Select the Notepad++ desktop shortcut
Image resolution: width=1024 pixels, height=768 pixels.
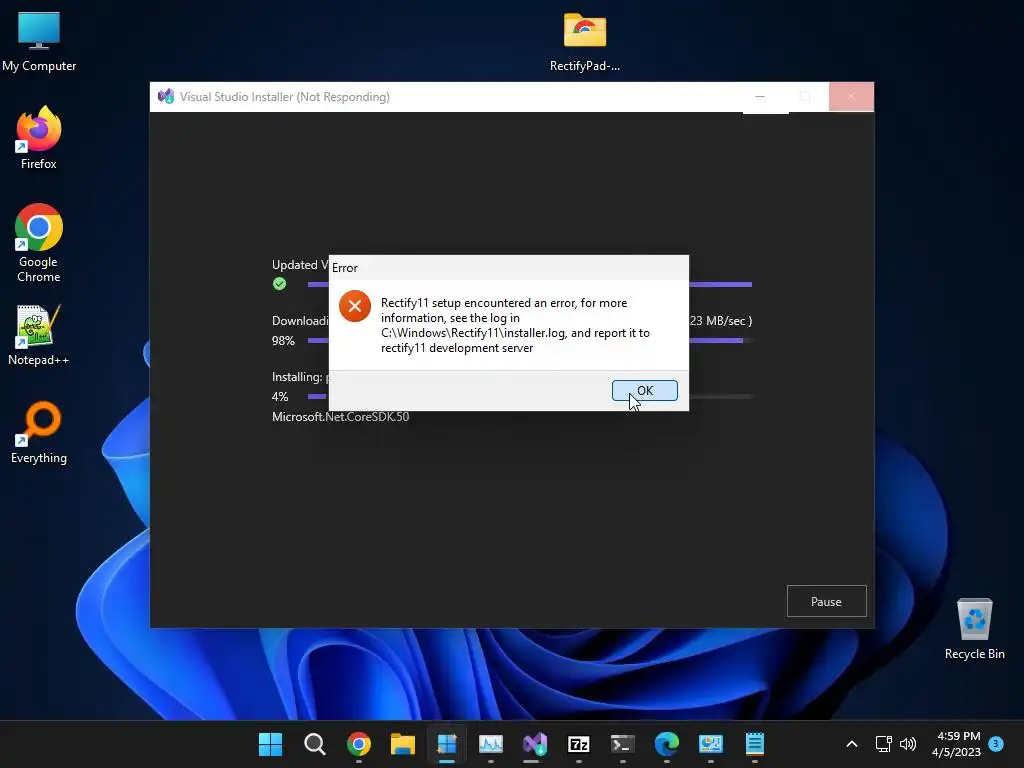39,336
